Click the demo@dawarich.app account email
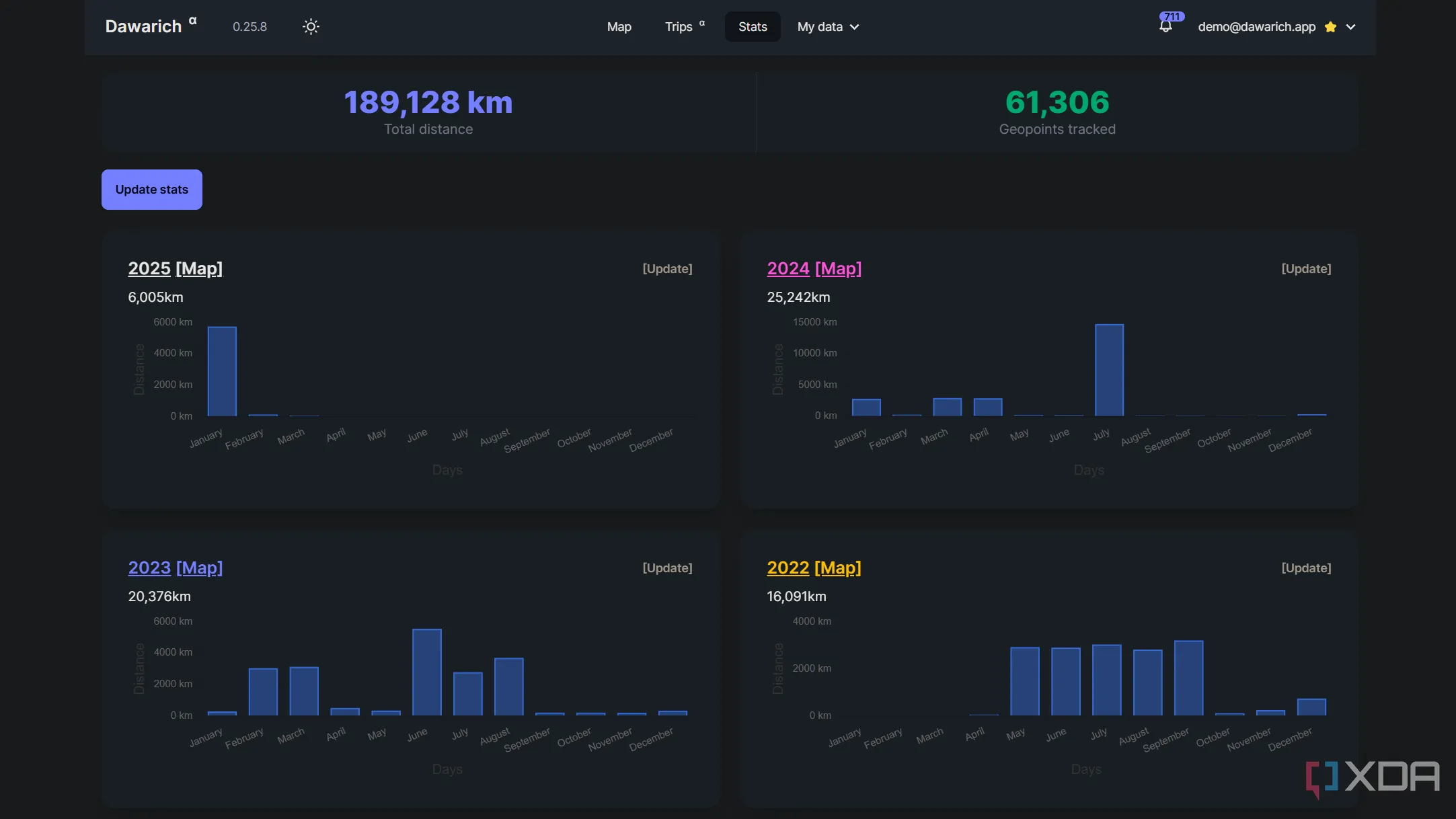The image size is (1456, 819). coord(1257,27)
